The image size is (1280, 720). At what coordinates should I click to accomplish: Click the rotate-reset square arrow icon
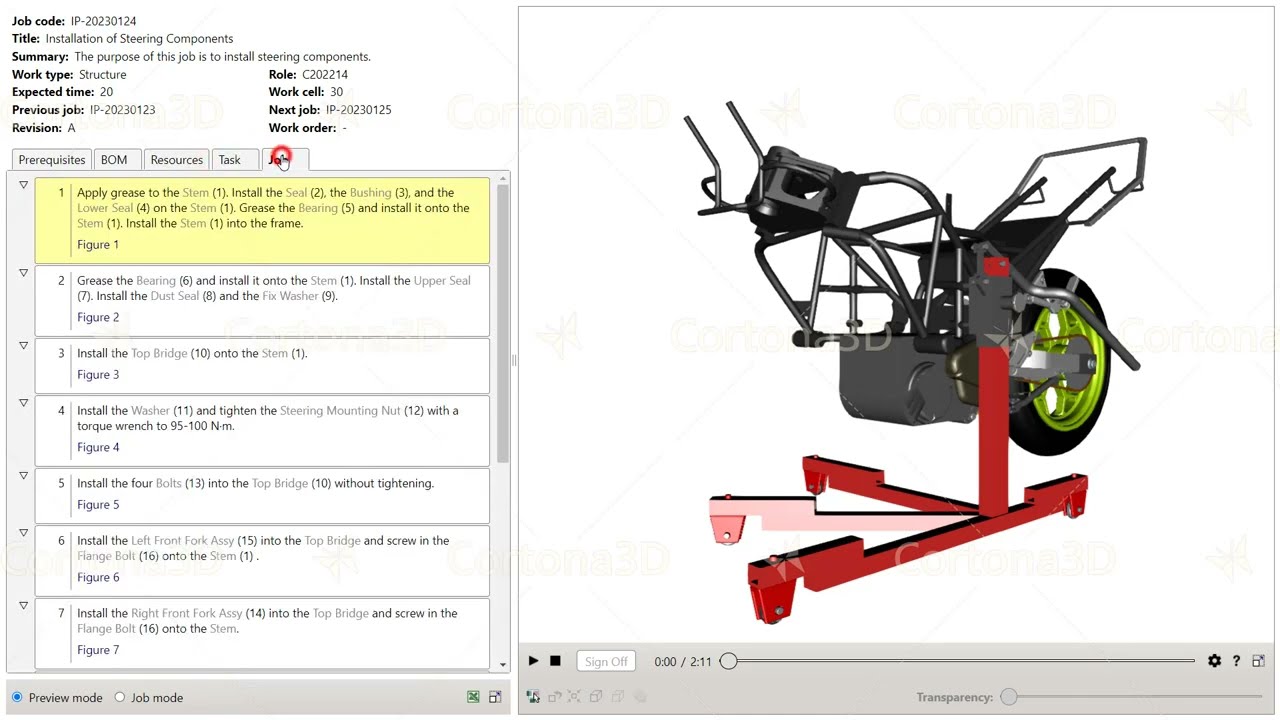coord(555,697)
